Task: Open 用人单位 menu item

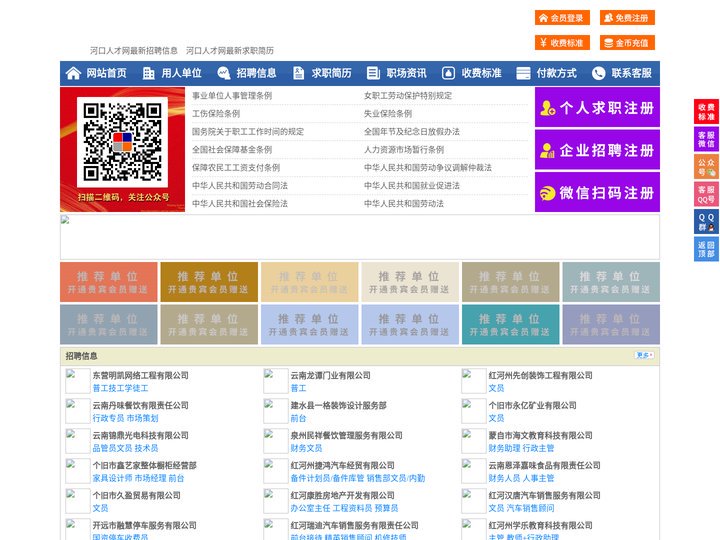Action: [x=181, y=73]
